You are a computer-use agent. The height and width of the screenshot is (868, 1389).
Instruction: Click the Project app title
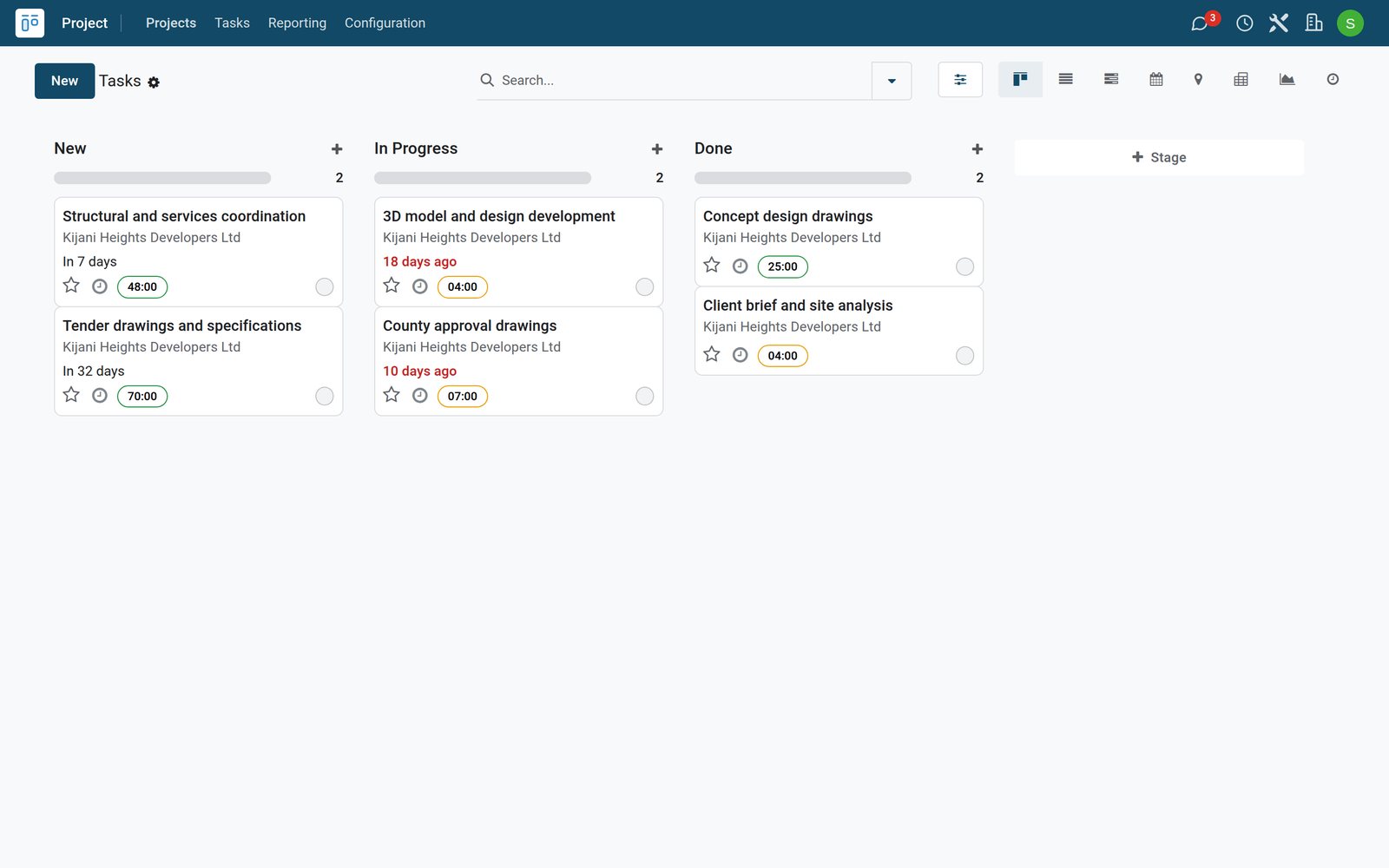click(x=84, y=23)
